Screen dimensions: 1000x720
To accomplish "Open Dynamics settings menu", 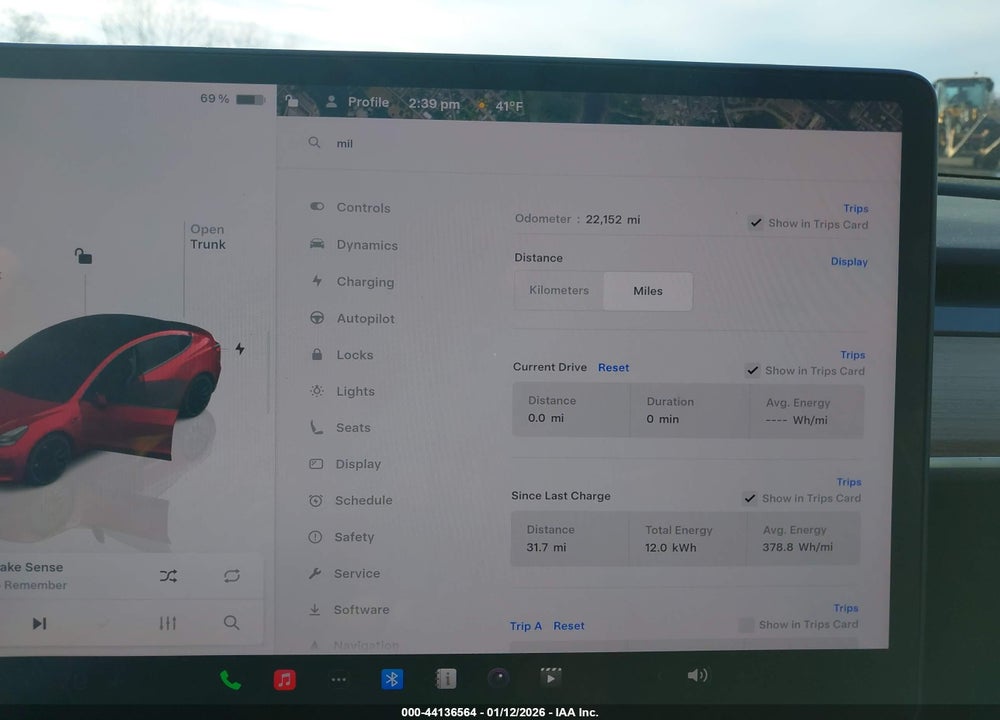I will point(353,245).
